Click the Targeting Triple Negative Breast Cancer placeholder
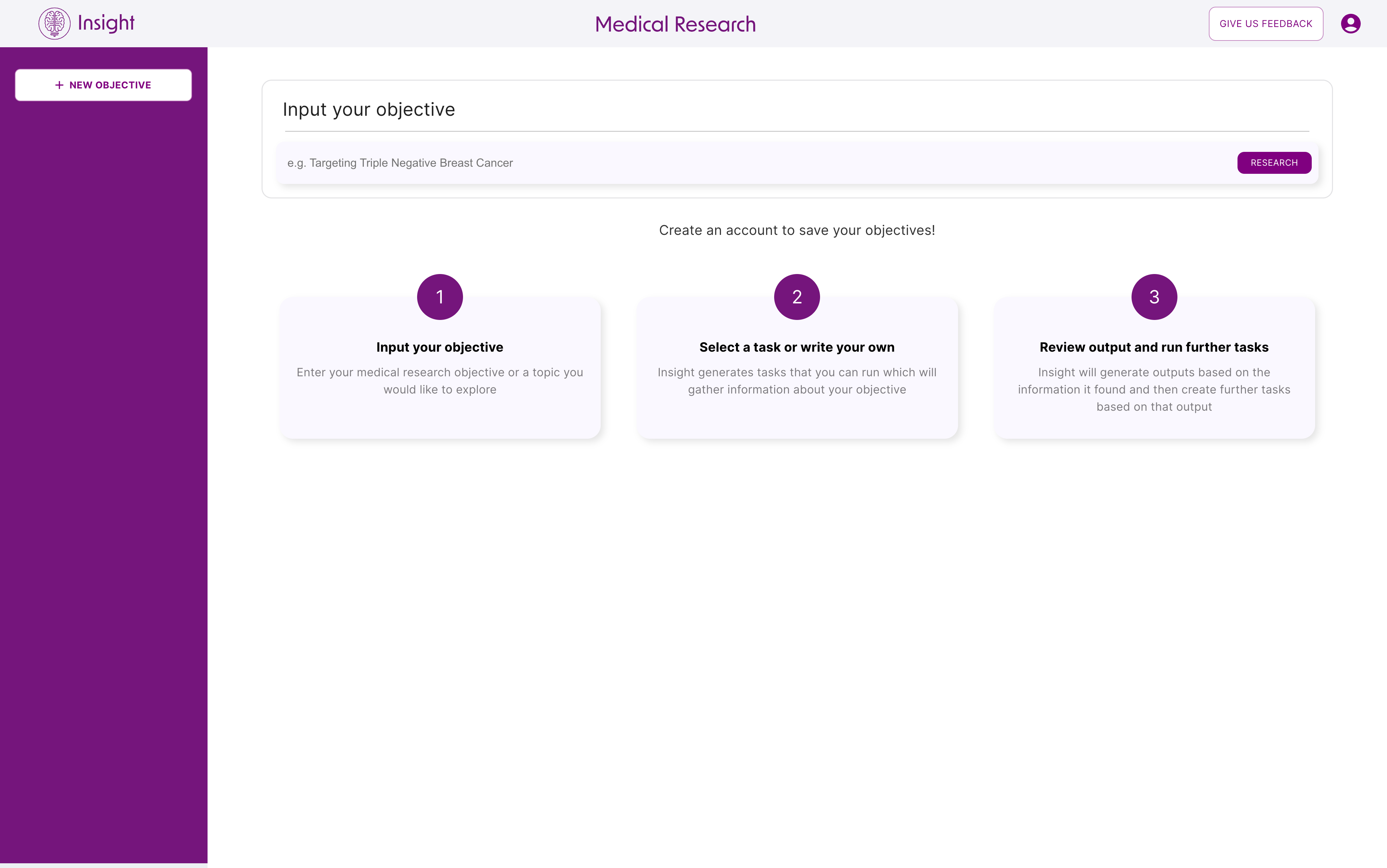Screen dimensions: 1387x868 point(400,162)
